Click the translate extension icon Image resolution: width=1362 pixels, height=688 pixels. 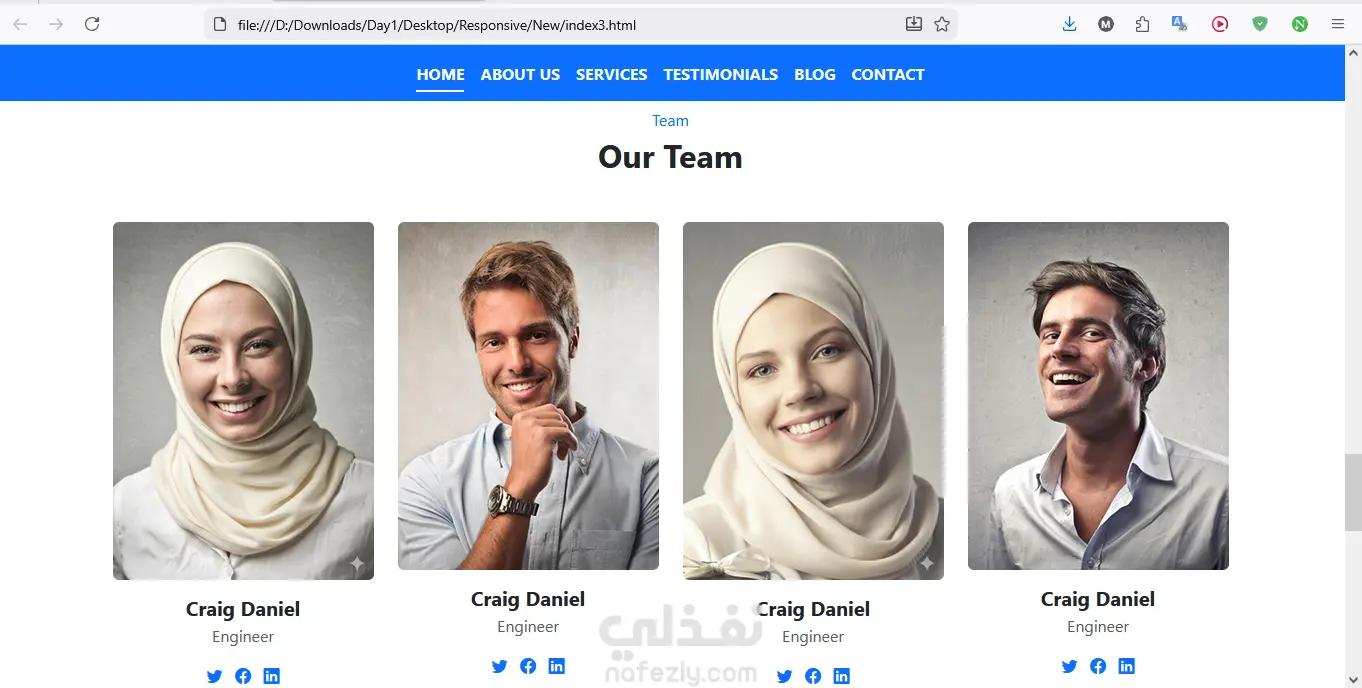point(1180,24)
